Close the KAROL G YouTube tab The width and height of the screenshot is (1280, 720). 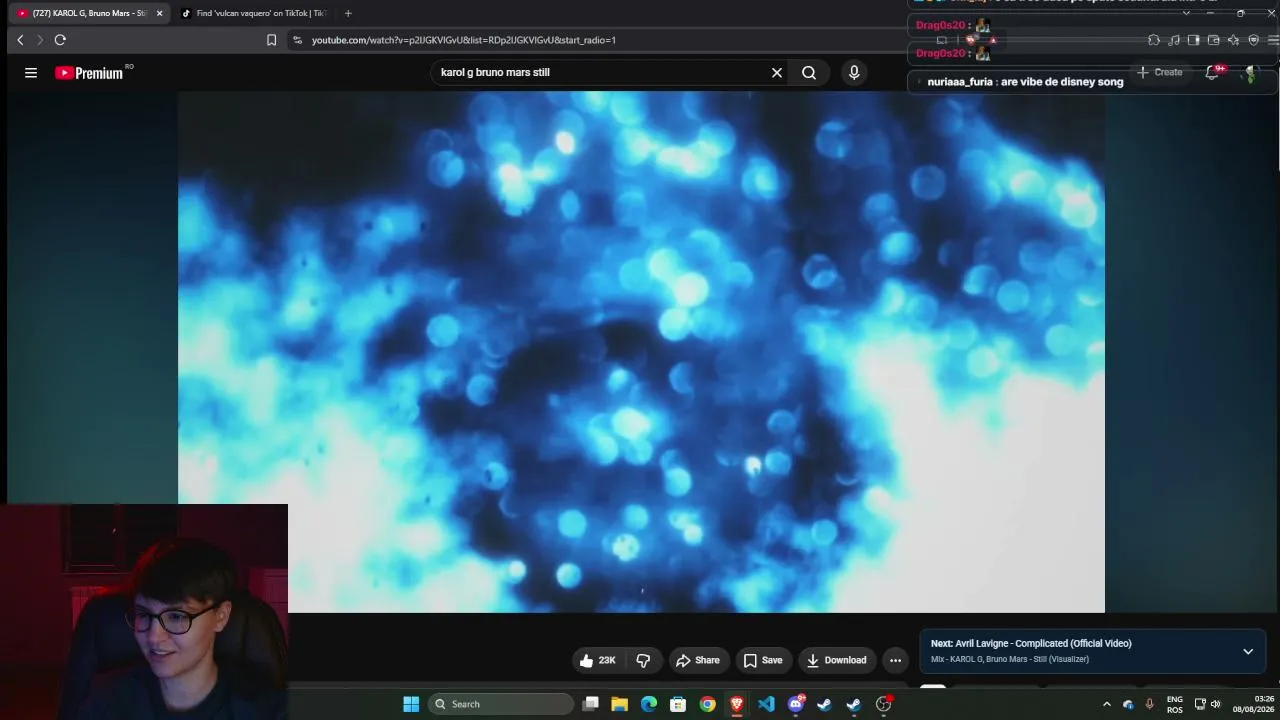pos(159,13)
